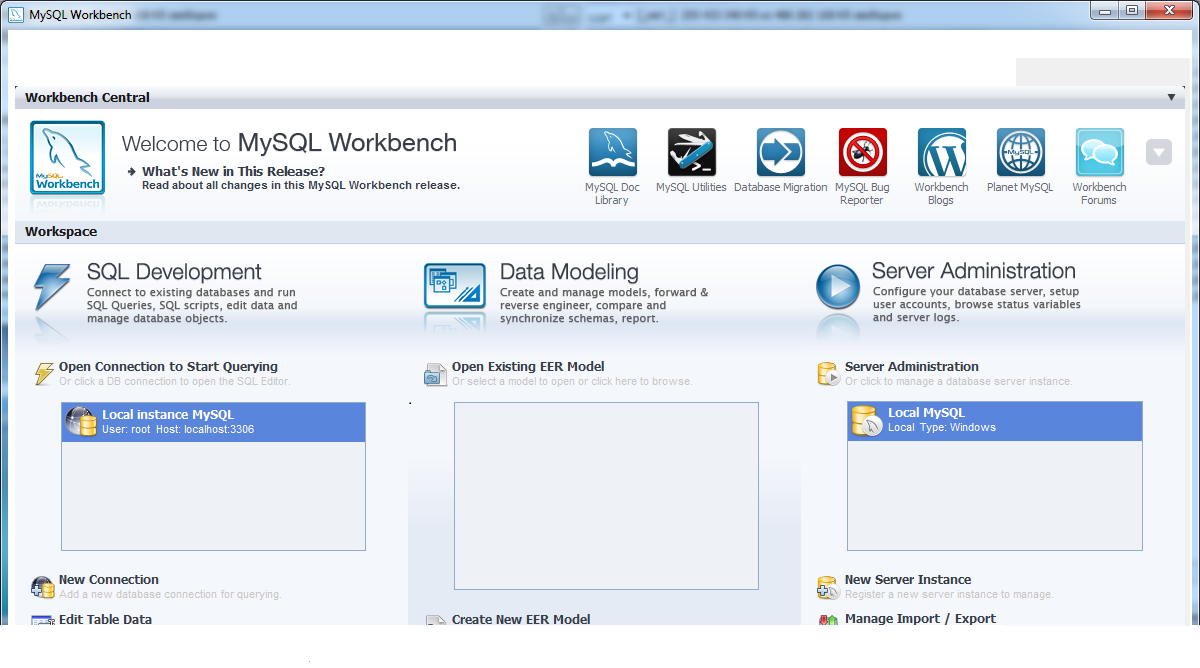Click the Workbench Central header title

[x=87, y=98]
